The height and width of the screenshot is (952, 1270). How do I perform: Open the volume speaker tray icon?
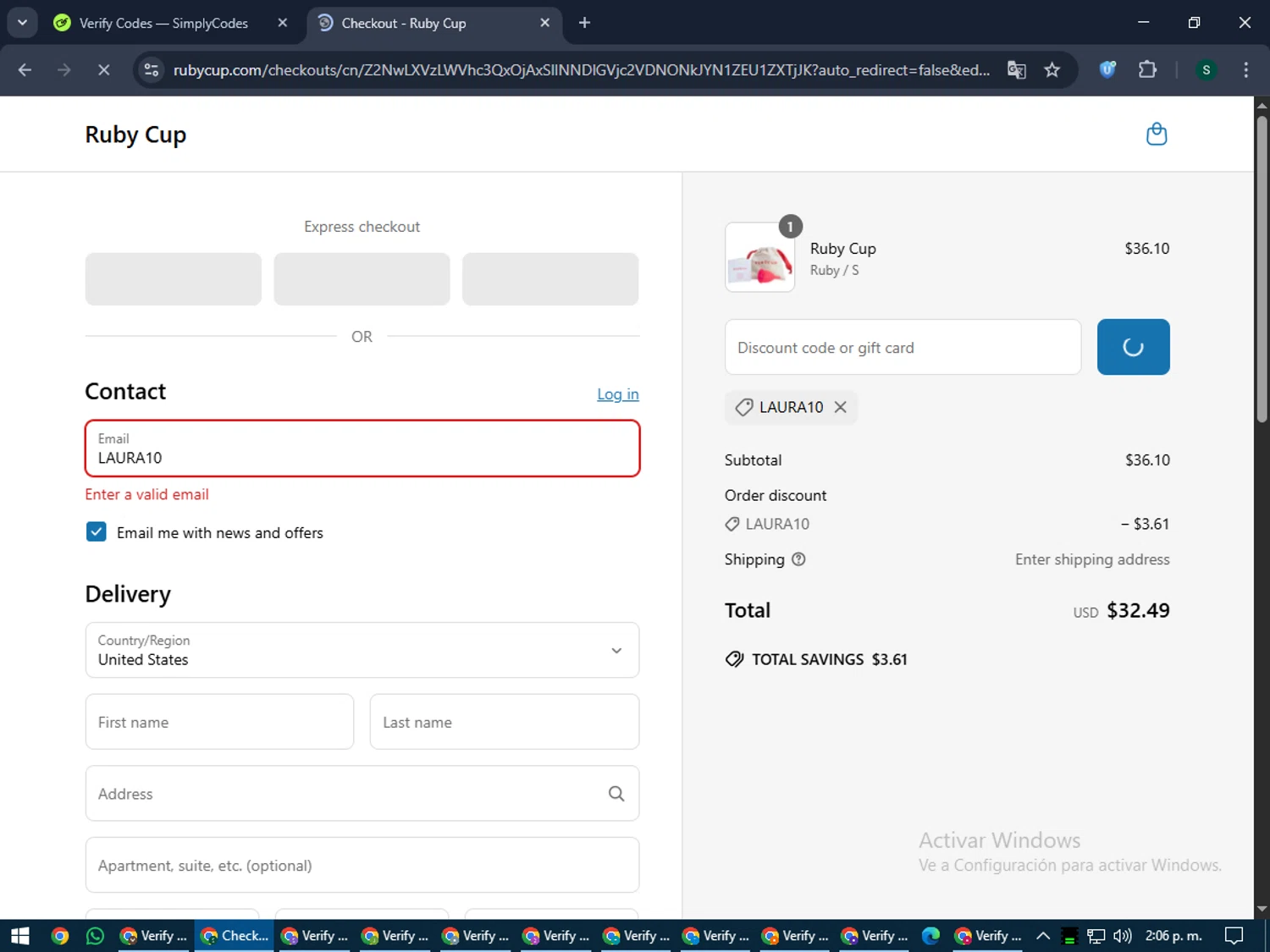click(x=1123, y=936)
